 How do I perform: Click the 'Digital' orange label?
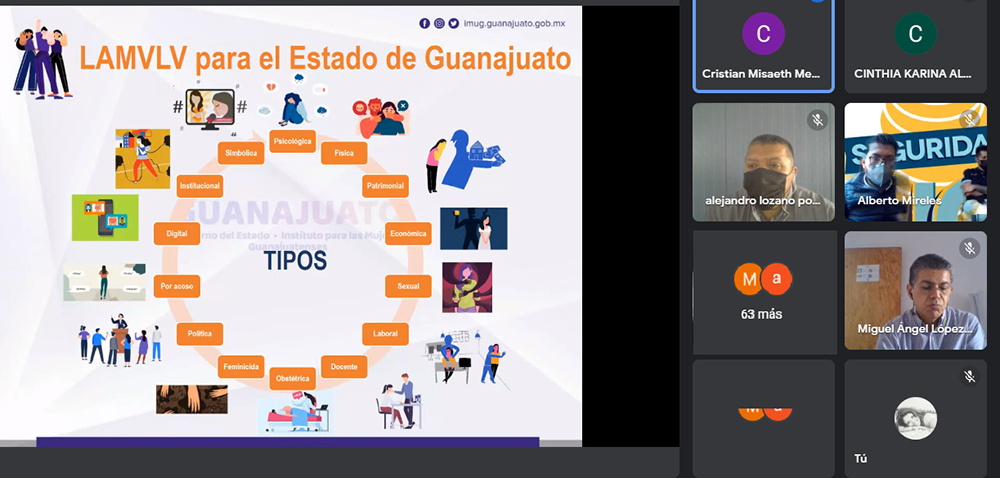[177, 233]
